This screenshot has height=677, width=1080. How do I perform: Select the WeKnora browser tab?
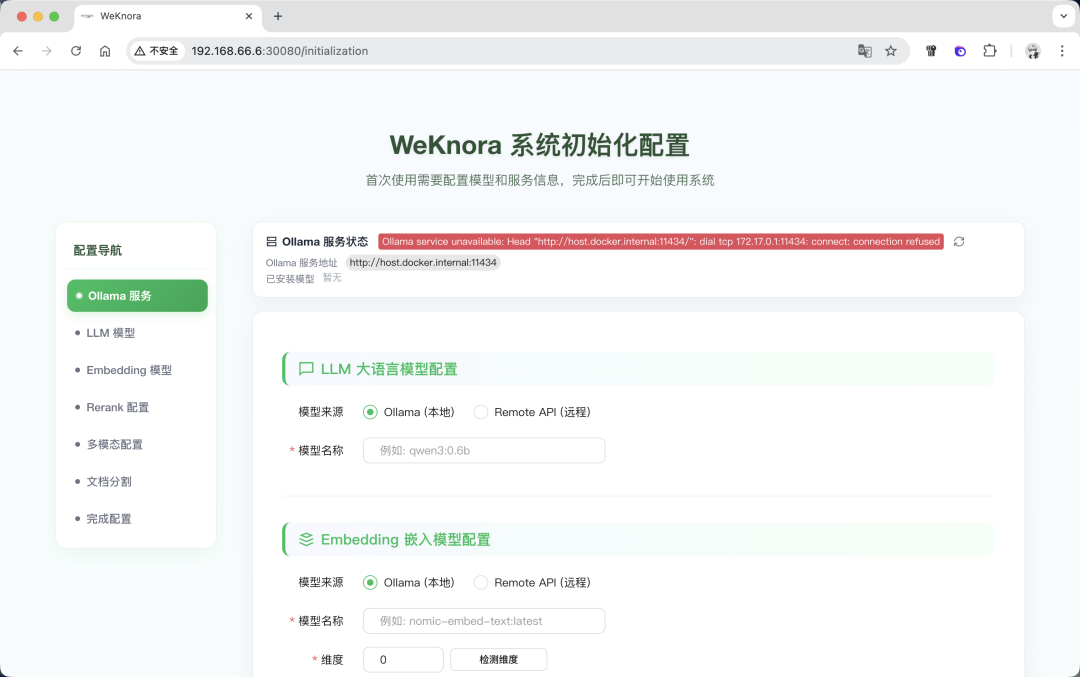click(x=167, y=16)
